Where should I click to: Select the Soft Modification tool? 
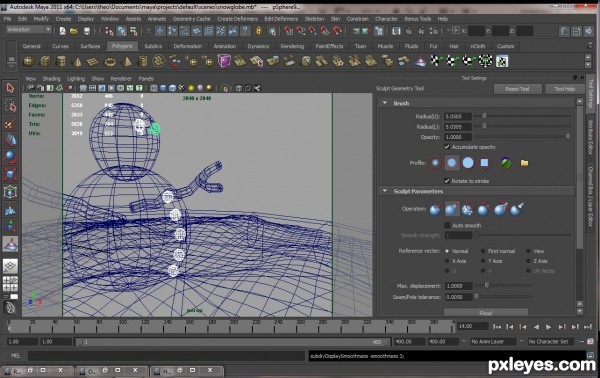pos(10,210)
